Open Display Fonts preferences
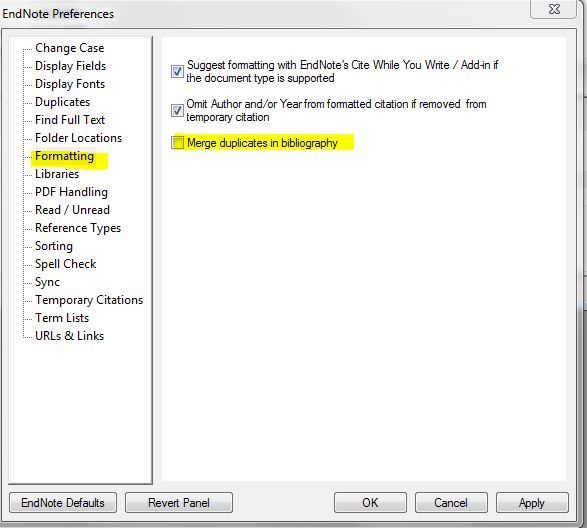The image size is (587, 528). (70, 84)
